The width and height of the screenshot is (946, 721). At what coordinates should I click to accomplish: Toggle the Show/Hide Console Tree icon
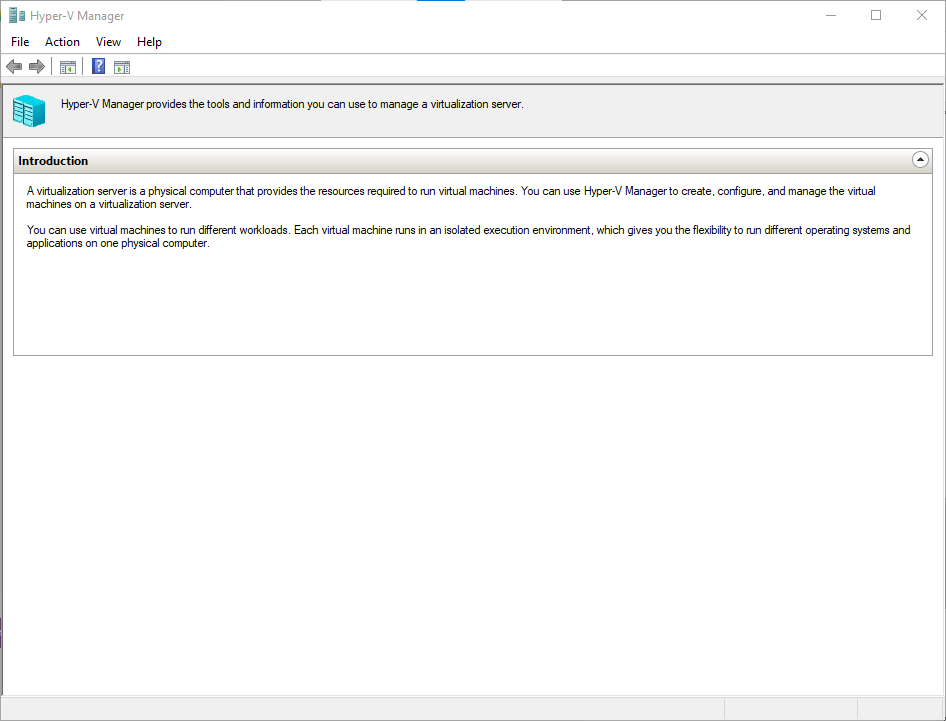pyautogui.click(x=68, y=67)
